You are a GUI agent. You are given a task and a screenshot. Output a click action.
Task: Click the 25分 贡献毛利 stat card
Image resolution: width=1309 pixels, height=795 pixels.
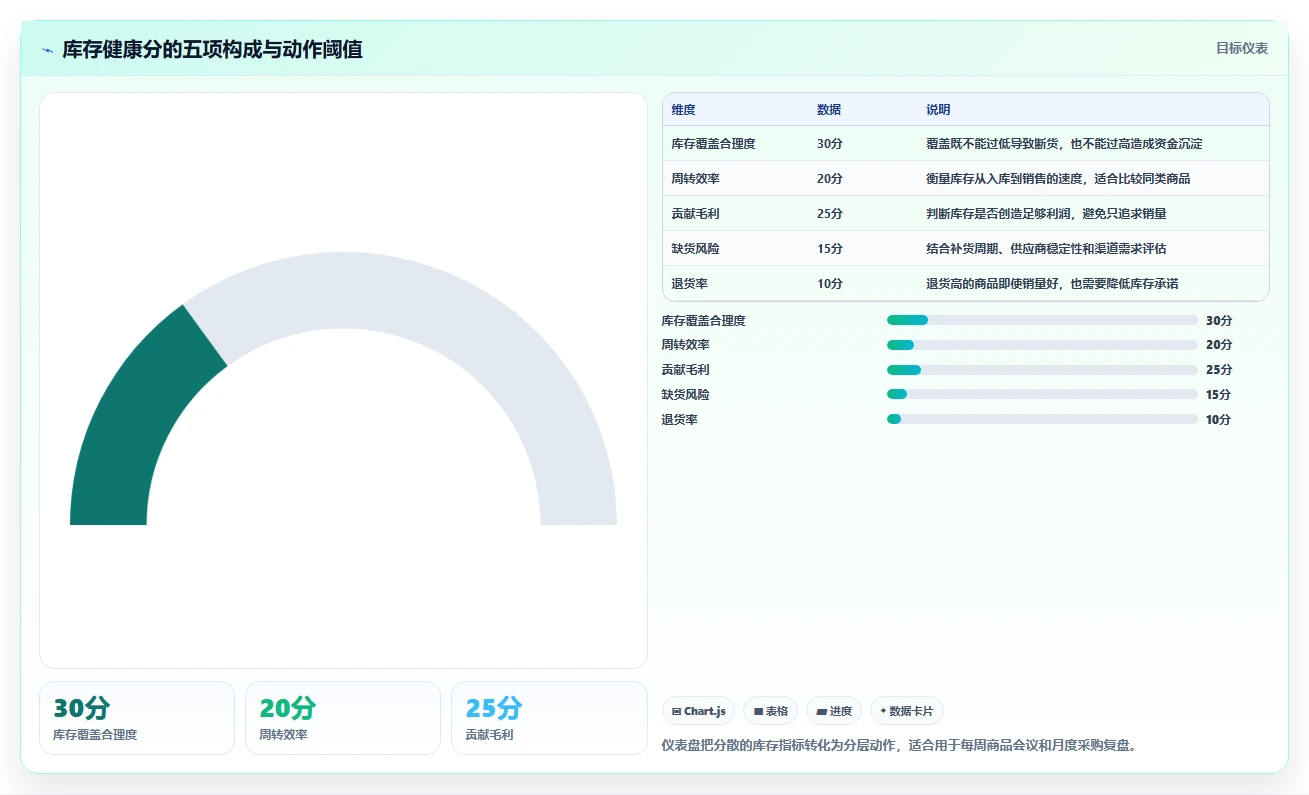point(549,718)
